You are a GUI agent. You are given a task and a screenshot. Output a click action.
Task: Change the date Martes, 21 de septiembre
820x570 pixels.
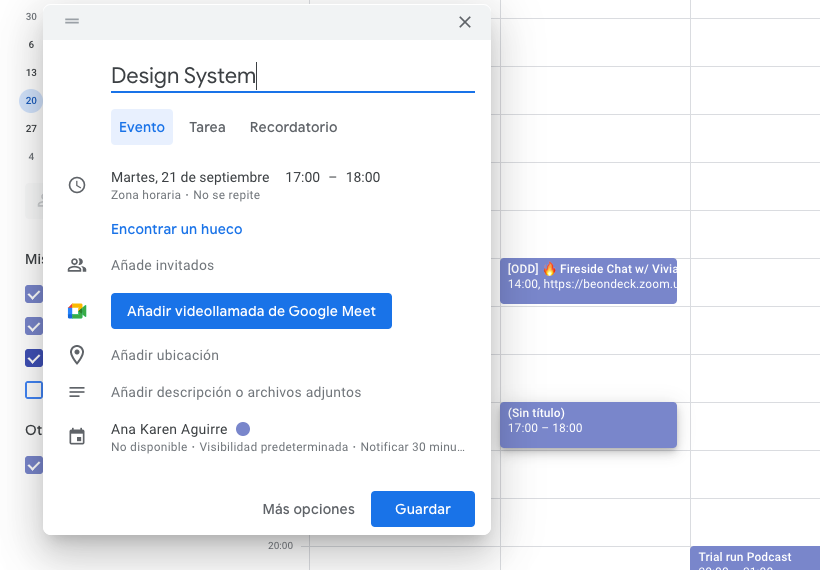click(190, 177)
